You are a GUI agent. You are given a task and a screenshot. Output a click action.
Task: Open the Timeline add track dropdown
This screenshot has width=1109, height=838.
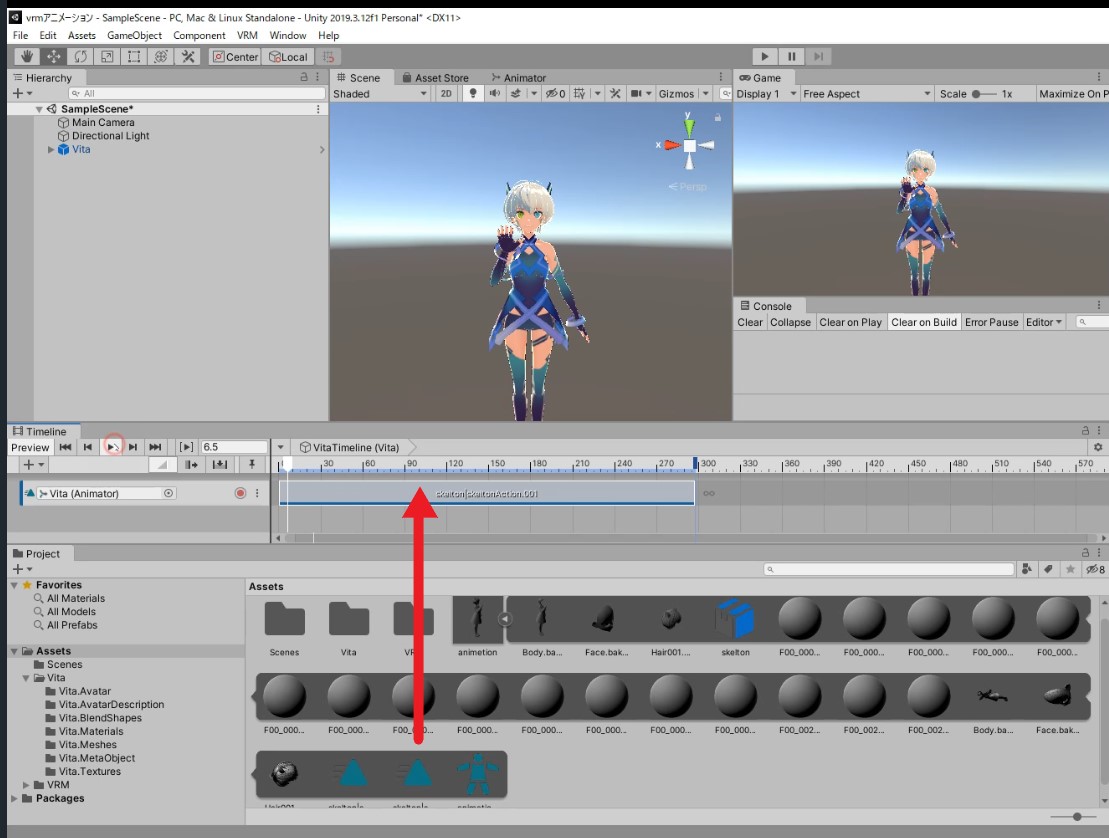(x=33, y=465)
